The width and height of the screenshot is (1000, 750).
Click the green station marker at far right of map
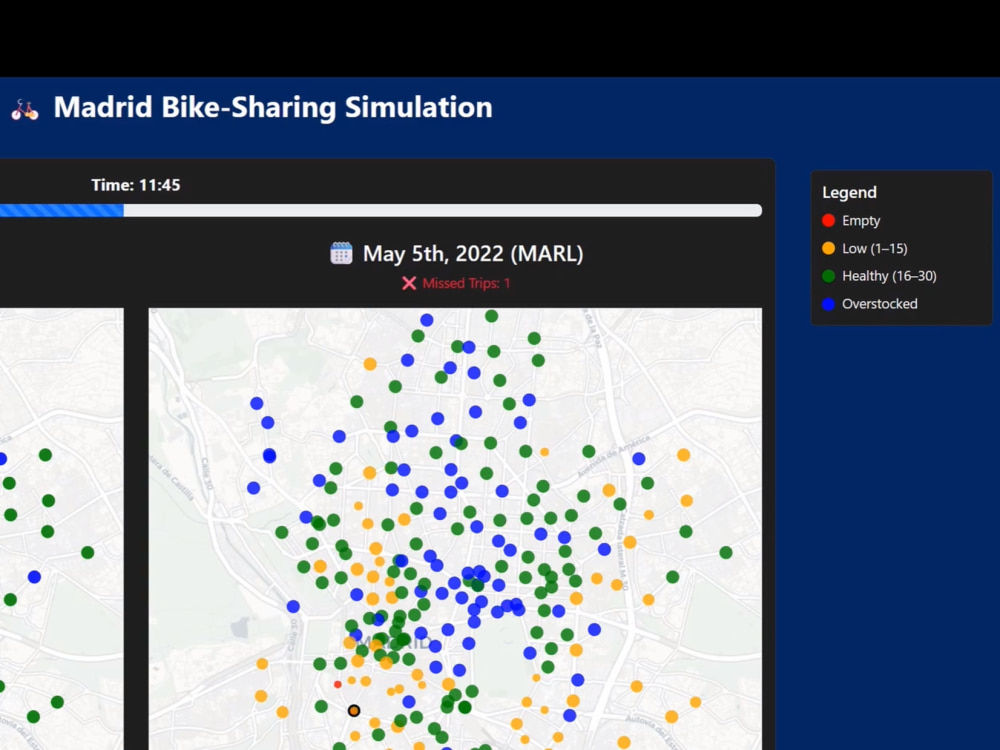click(x=726, y=552)
